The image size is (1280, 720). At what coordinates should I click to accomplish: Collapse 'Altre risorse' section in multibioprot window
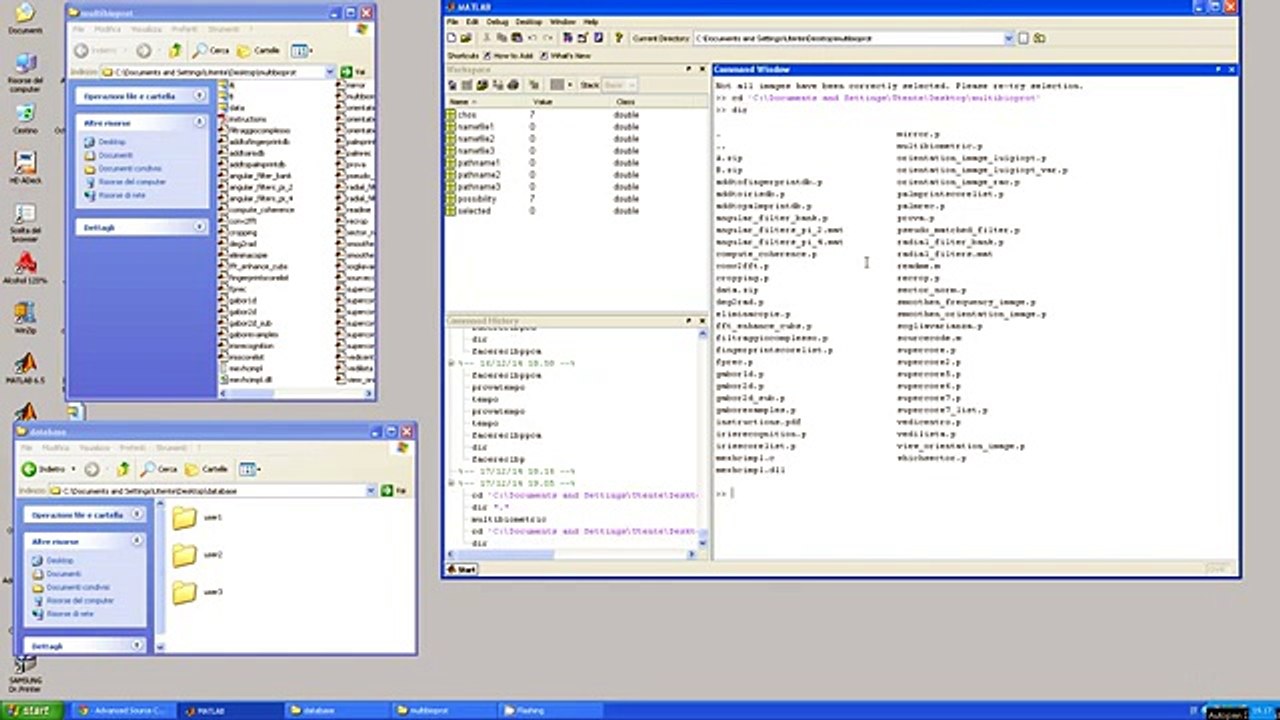pyautogui.click(x=198, y=122)
